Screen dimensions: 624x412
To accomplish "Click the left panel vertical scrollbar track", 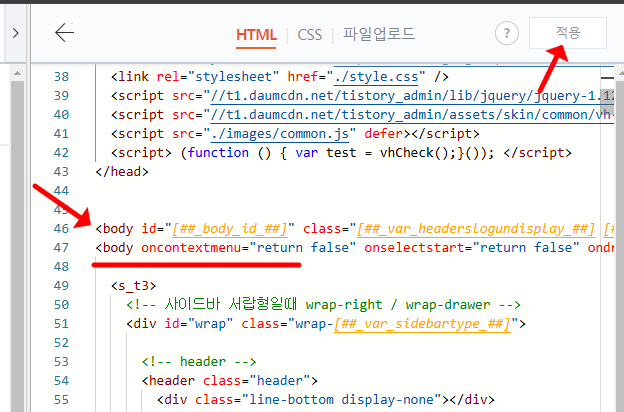I will [x=17, y=245].
